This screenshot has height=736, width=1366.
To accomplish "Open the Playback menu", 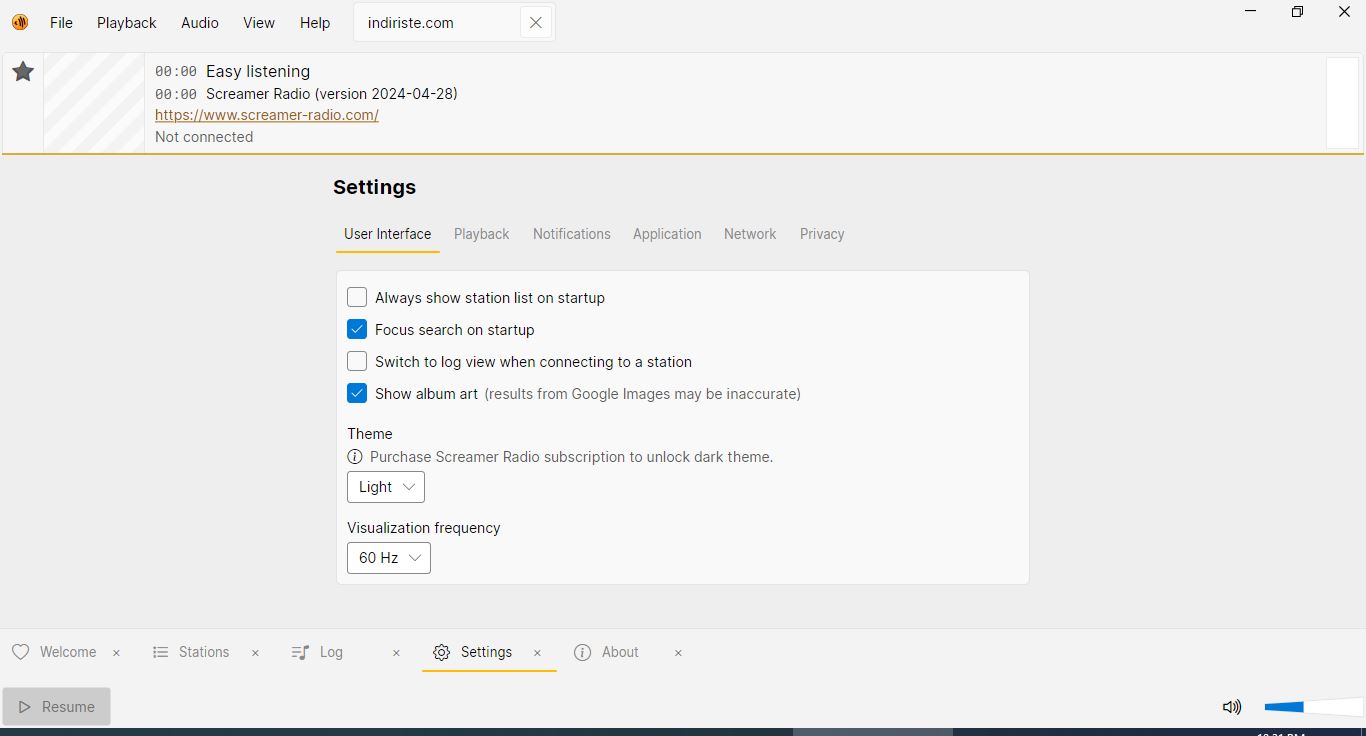I will tap(127, 23).
